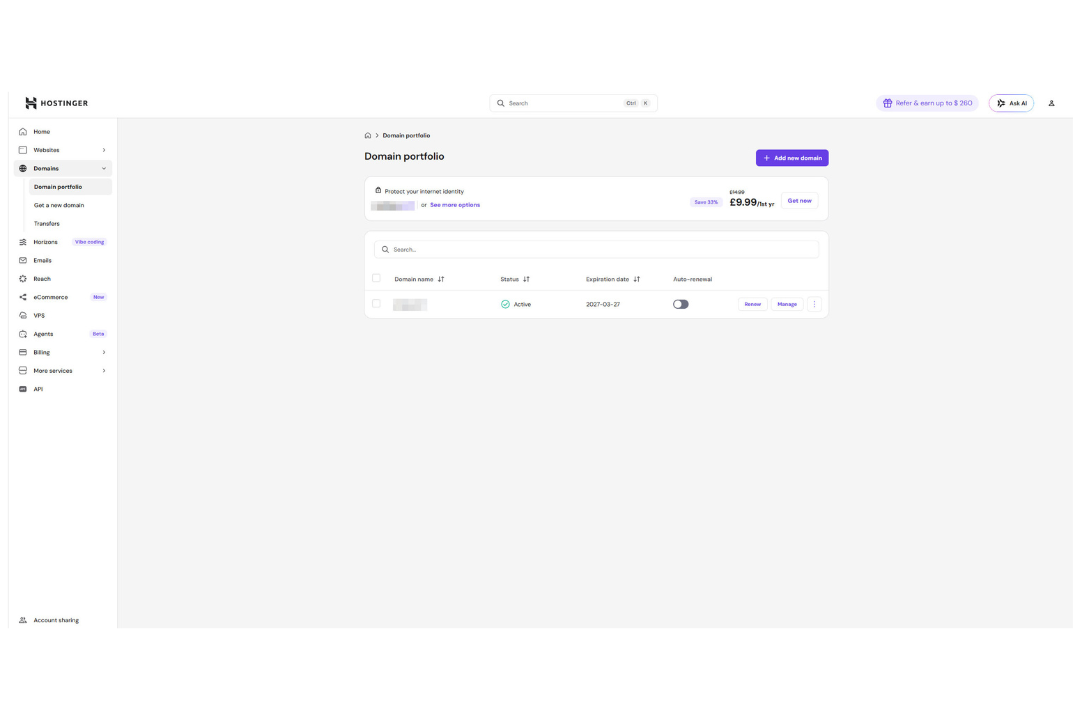Check the select-all domains checkbox

pos(376,278)
